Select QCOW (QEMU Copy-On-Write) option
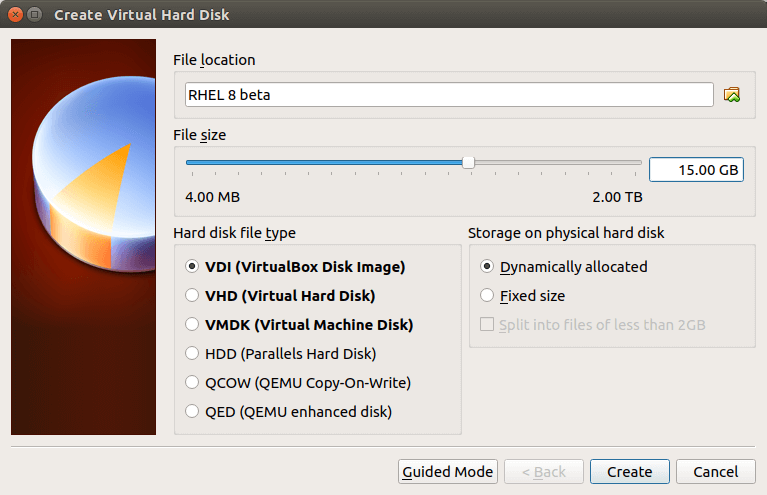This screenshot has width=767, height=495. point(193,382)
